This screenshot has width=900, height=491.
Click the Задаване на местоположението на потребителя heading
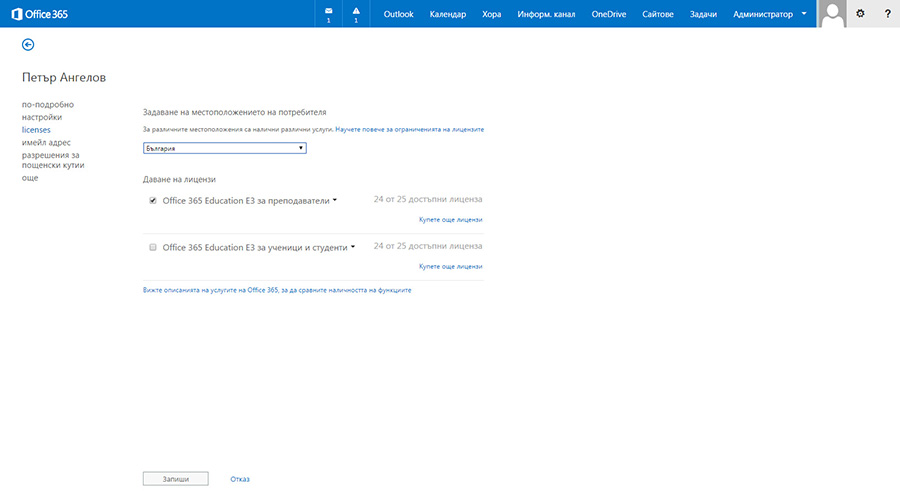coord(235,113)
